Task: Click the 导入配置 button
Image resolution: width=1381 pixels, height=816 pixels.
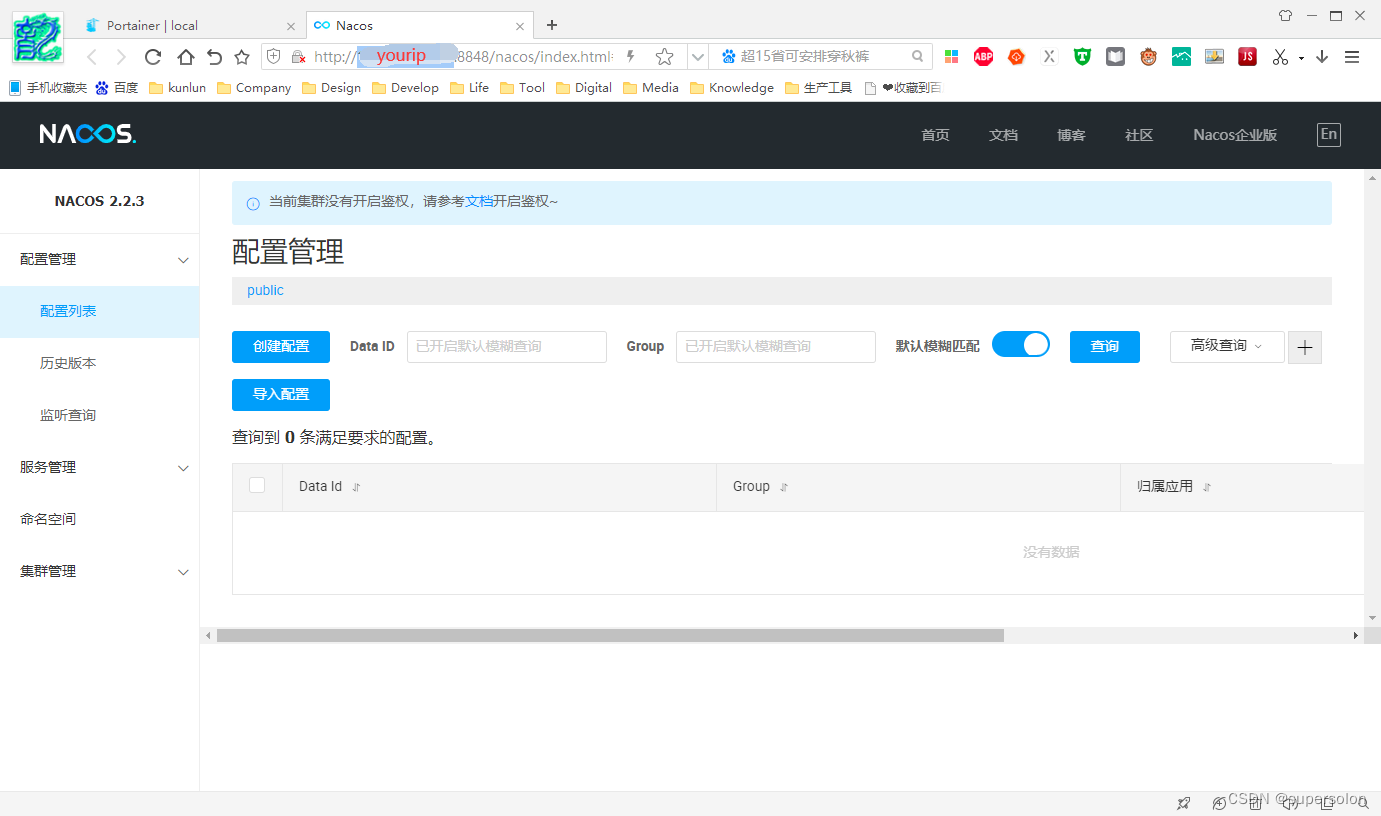Action: 281,395
